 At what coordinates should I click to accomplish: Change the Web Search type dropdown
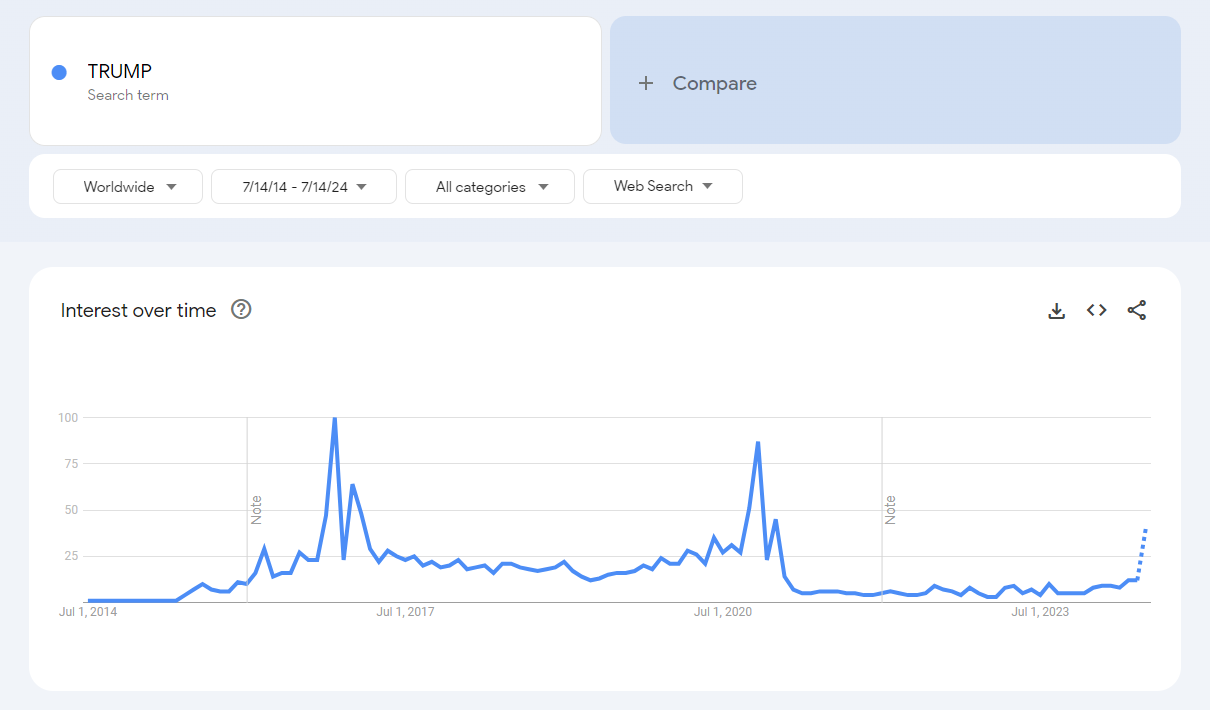pos(662,187)
